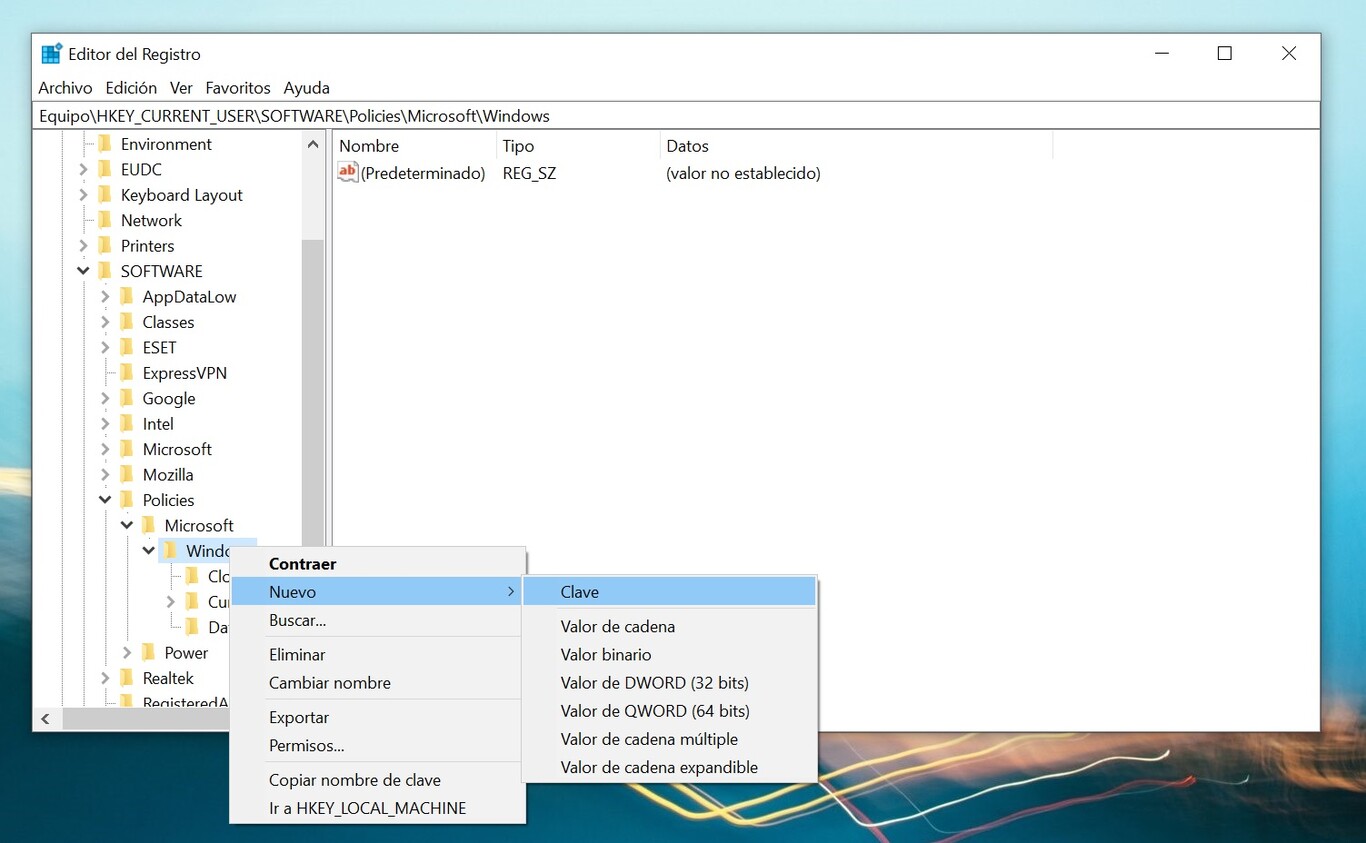Click Exportar in the context menu
The height and width of the screenshot is (843, 1366).
pos(299,717)
